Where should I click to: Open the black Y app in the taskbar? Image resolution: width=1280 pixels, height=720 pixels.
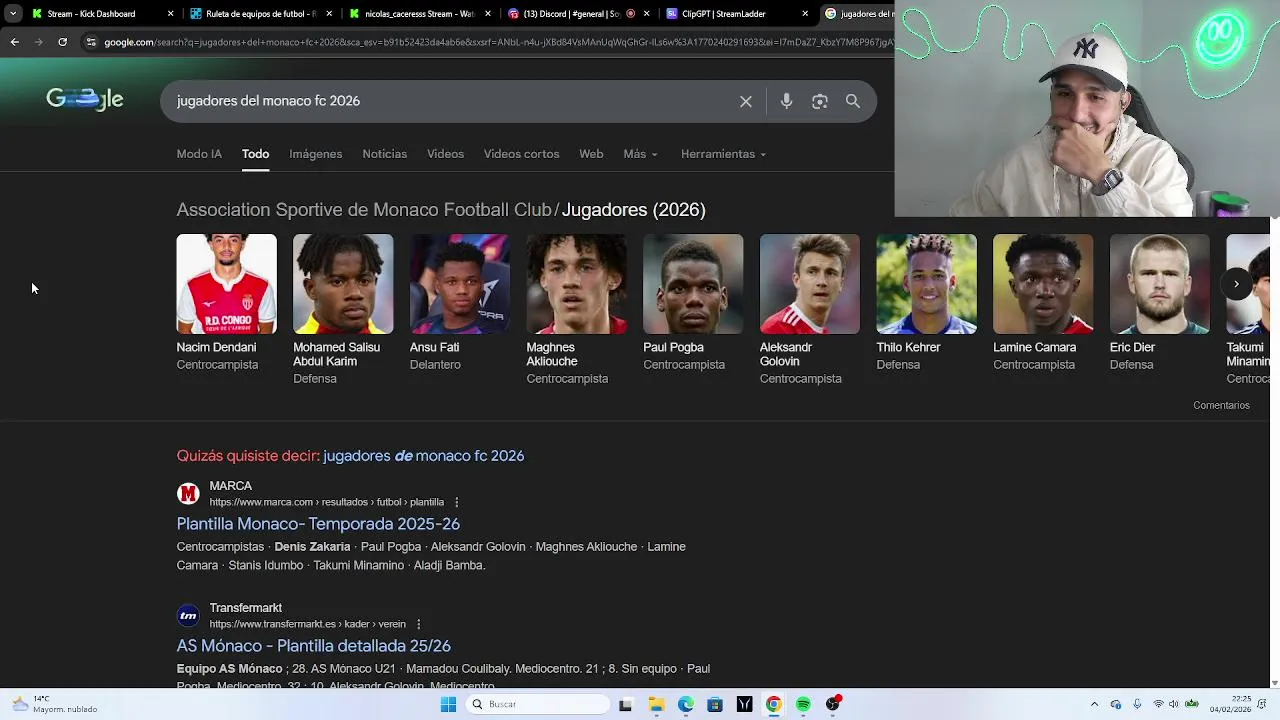744,704
